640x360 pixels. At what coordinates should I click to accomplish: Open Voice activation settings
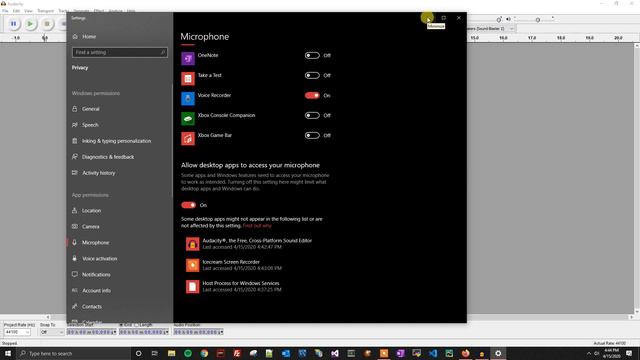pyautogui.click(x=100, y=258)
